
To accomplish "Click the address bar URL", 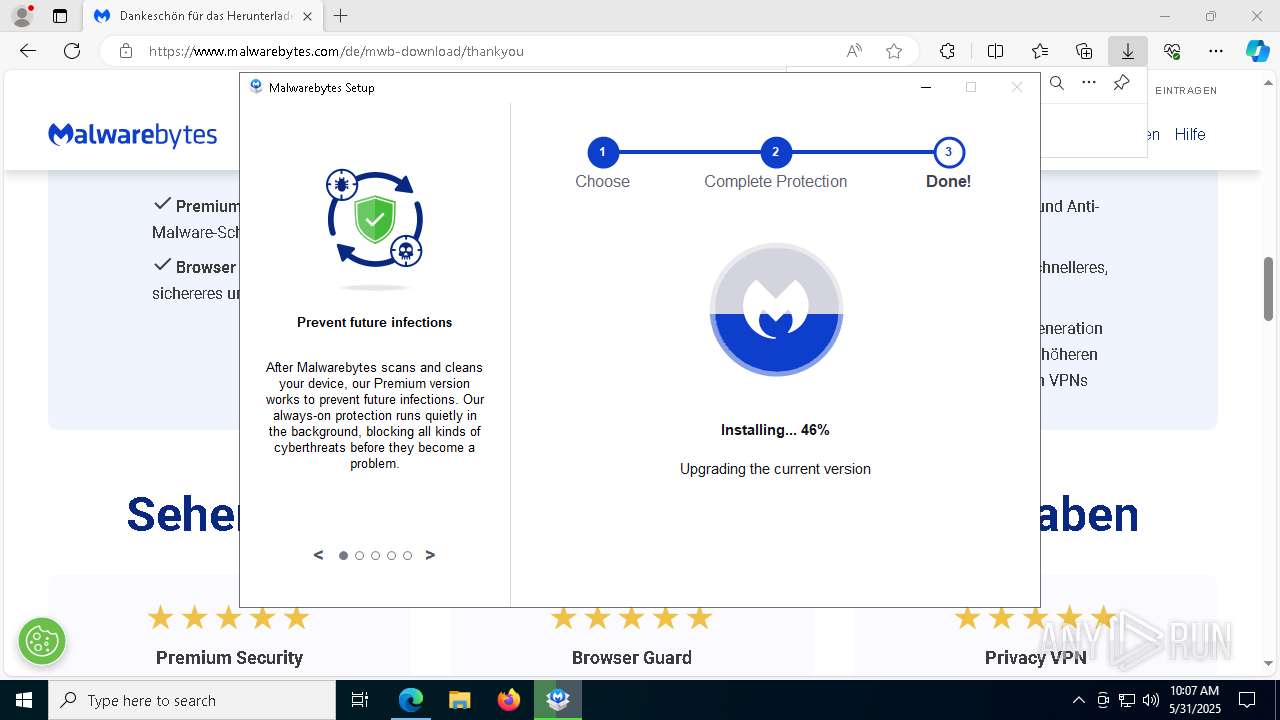I will [336, 51].
